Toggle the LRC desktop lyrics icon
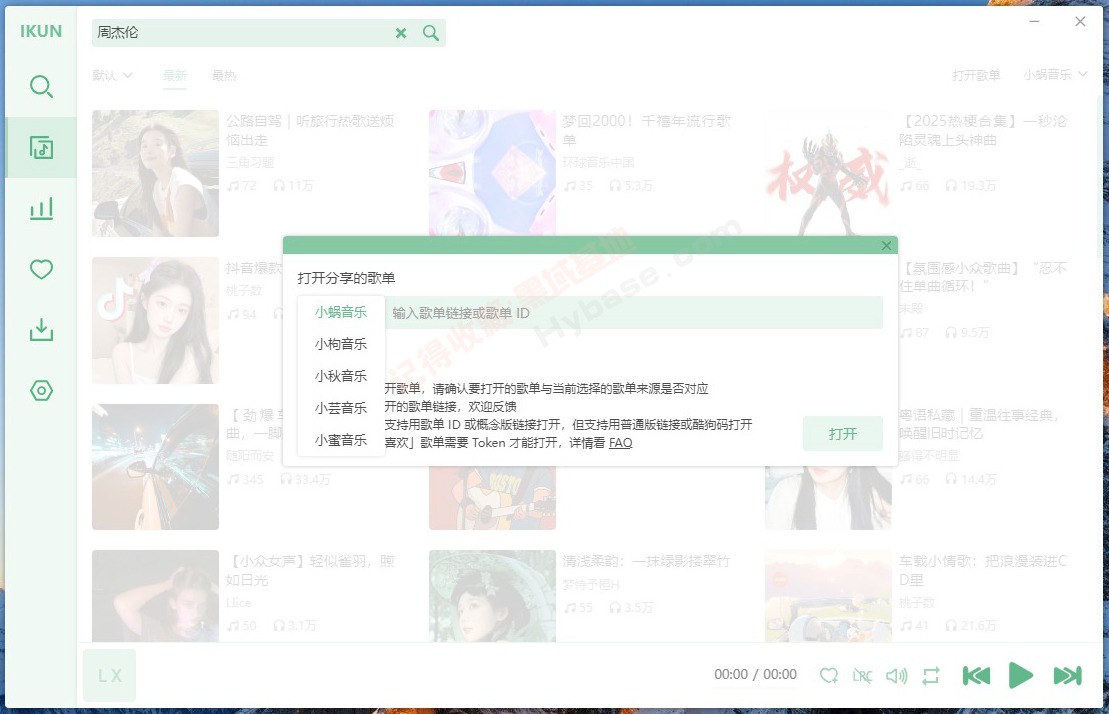This screenshot has height=714, width=1109. [x=862, y=676]
